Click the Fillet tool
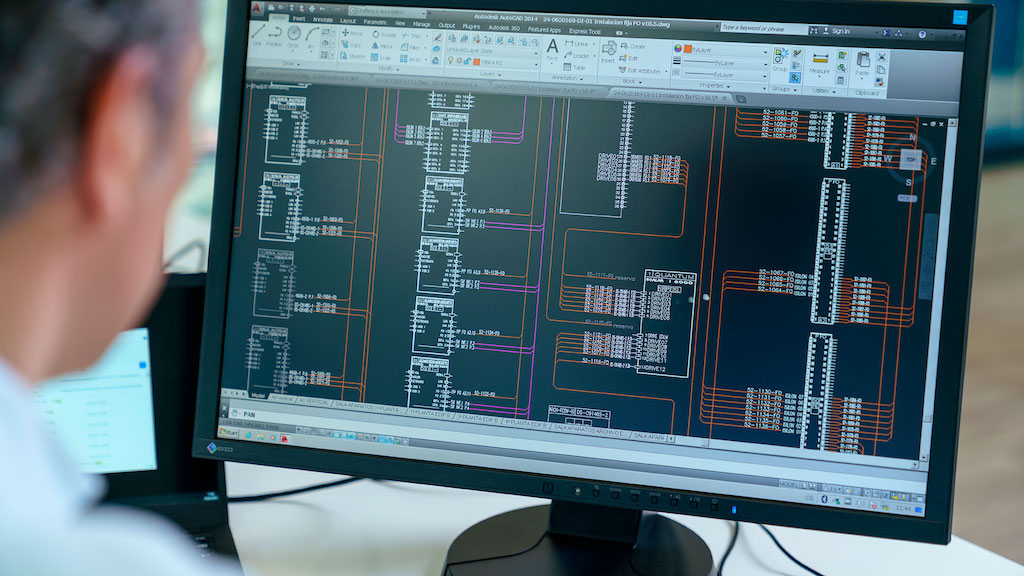 (x=411, y=47)
